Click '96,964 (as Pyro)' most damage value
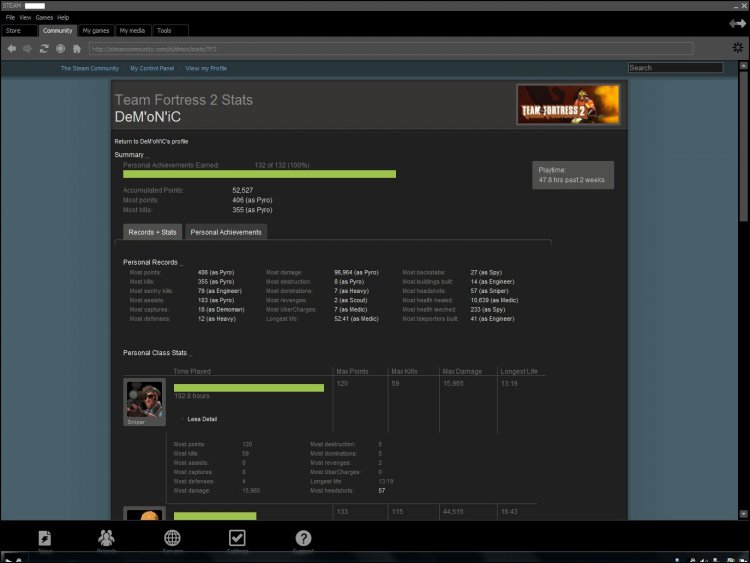 point(356,272)
